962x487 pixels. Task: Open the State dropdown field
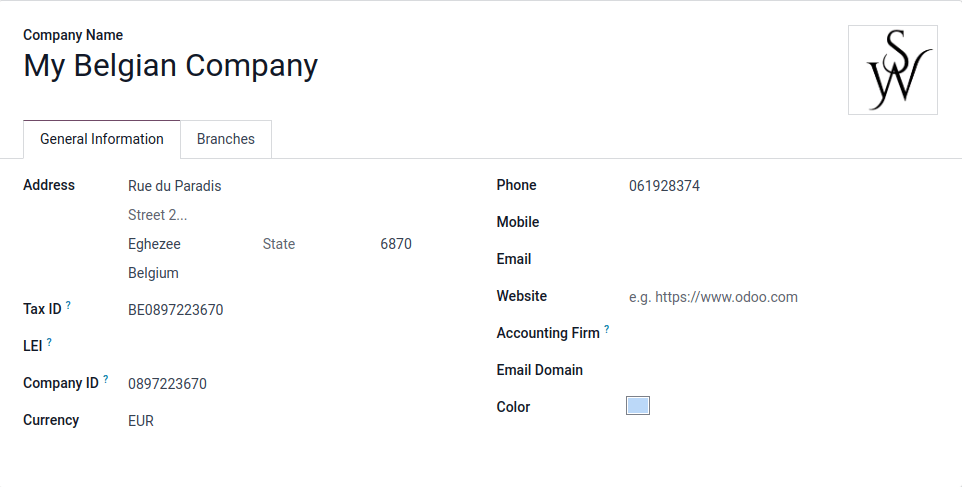pos(310,244)
